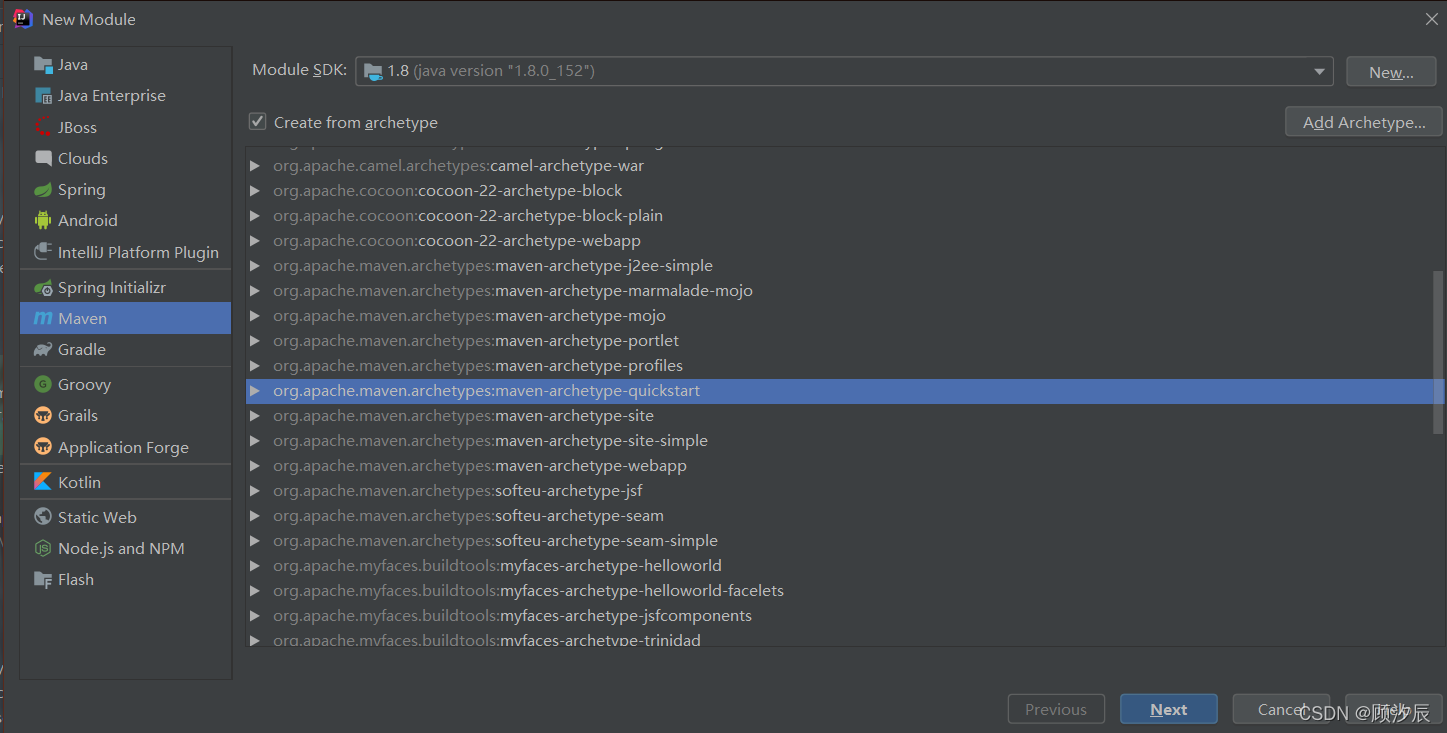Expand maven-archetype-j2ee-simple node
The image size is (1447, 733).
255,266
